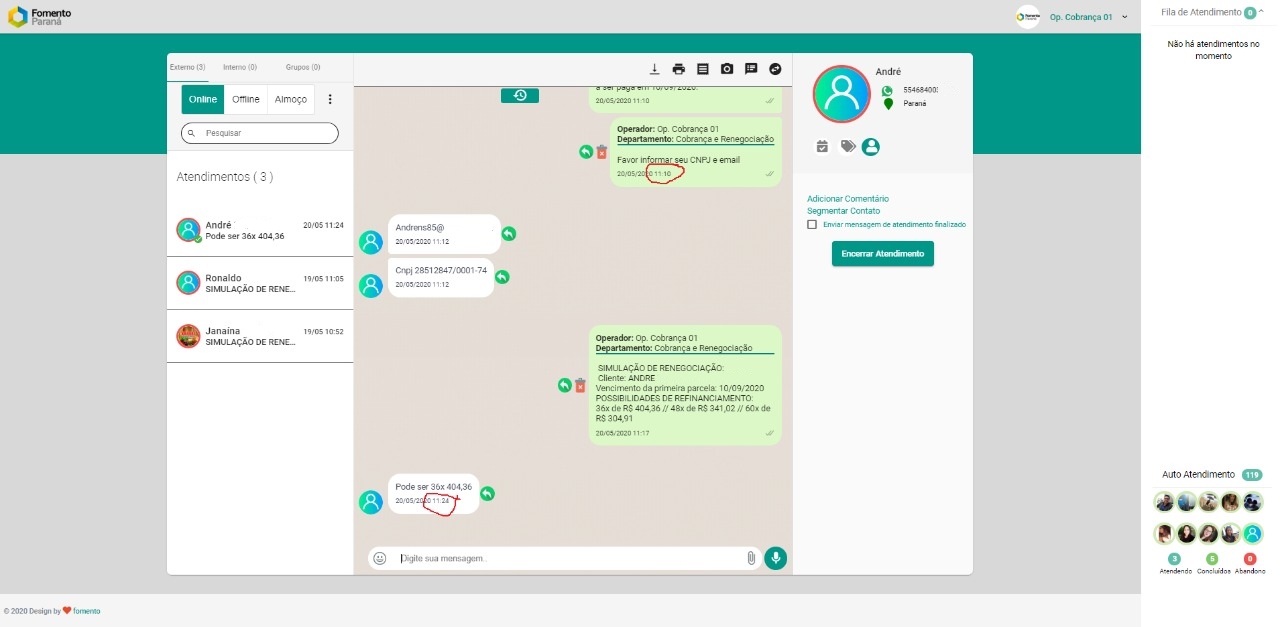Screen dimensions: 1280x627
Task: Set status to Almoço
Action: point(291,99)
